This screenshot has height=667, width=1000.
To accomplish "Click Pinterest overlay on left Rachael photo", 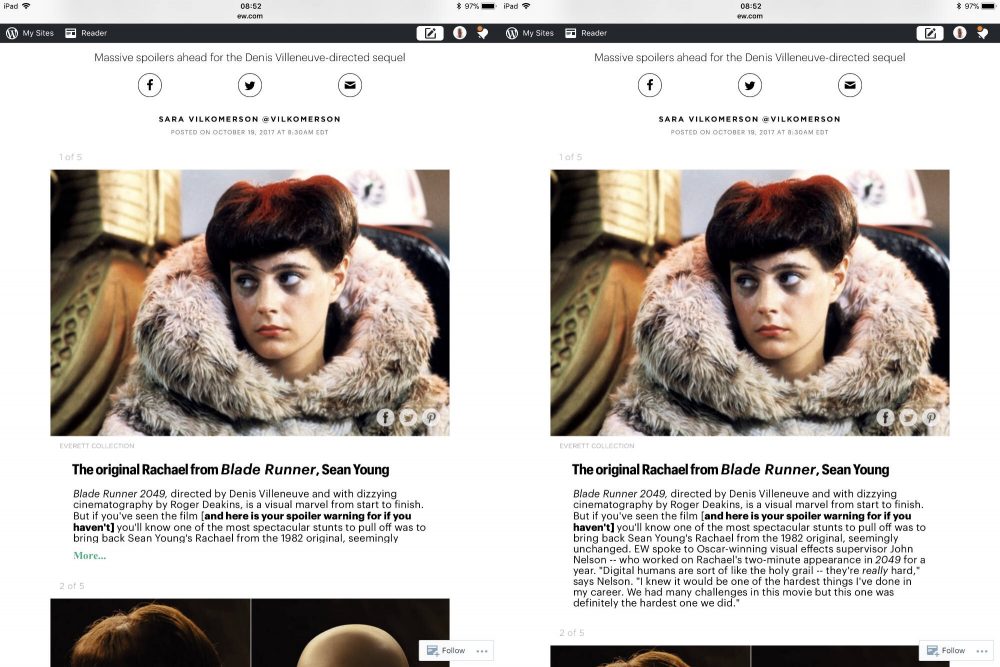I will [431, 417].
